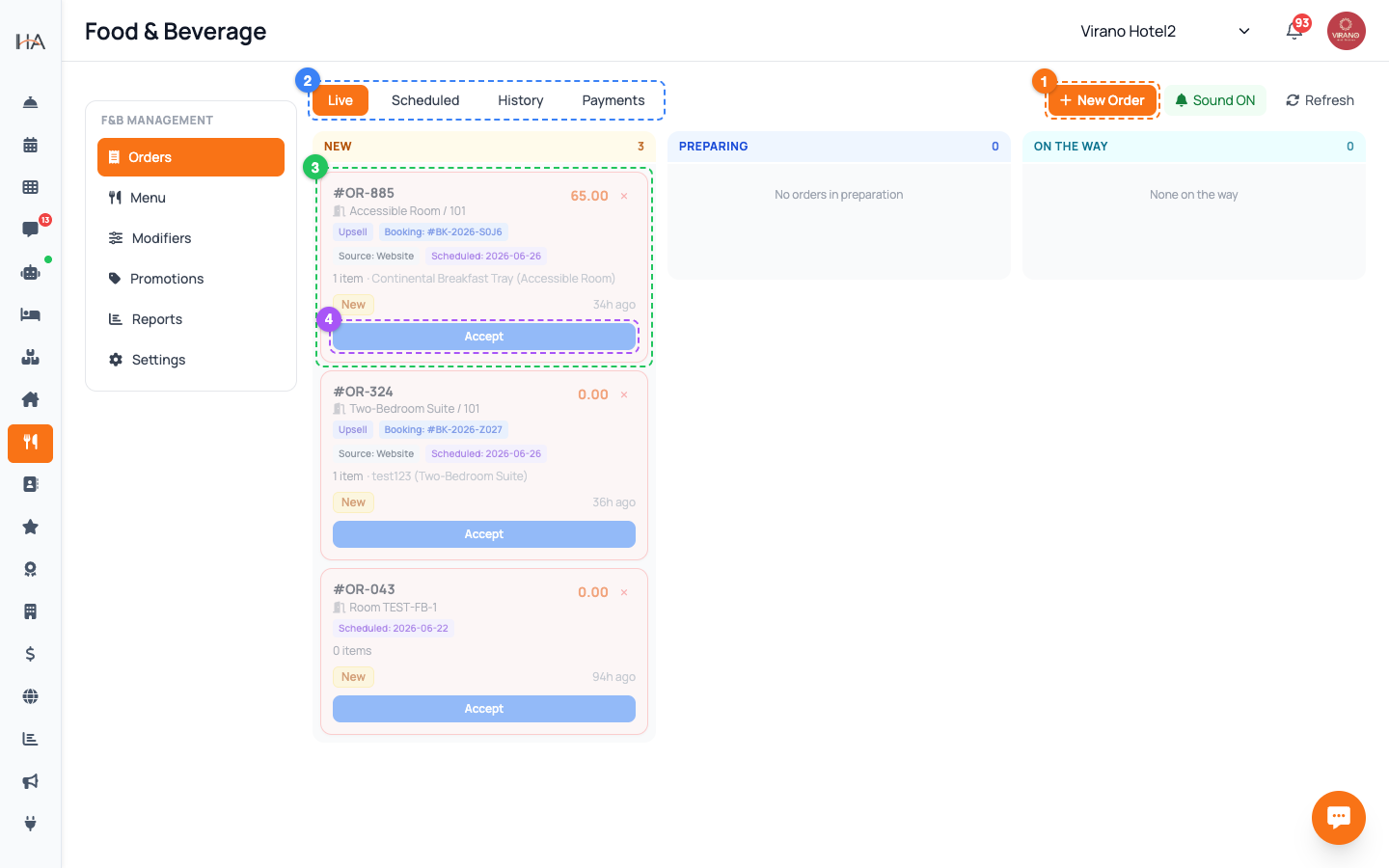Image resolution: width=1389 pixels, height=868 pixels.
Task: Click Scheduled: 2026-06-22 tag
Action: tap(394, 629)
